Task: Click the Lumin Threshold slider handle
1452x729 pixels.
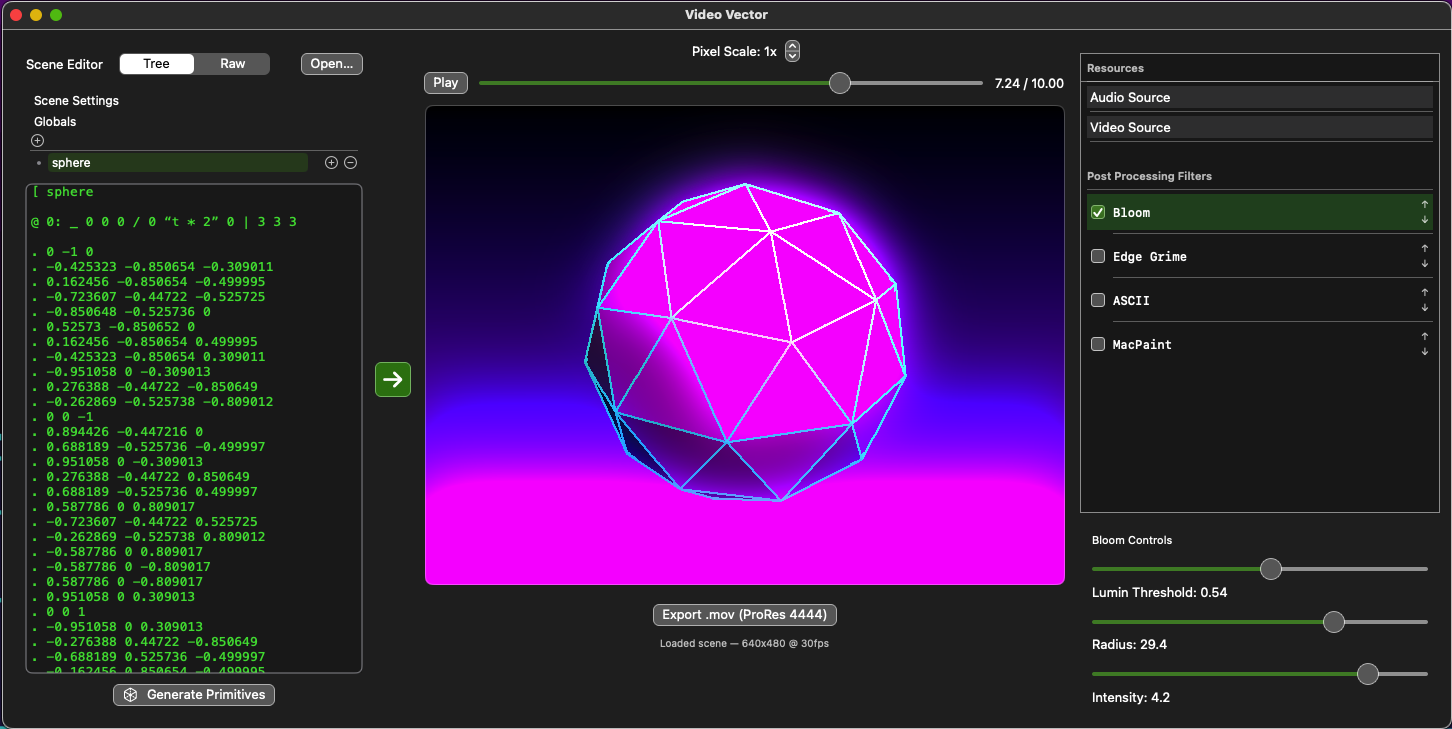Action: tap(1271, 569)
